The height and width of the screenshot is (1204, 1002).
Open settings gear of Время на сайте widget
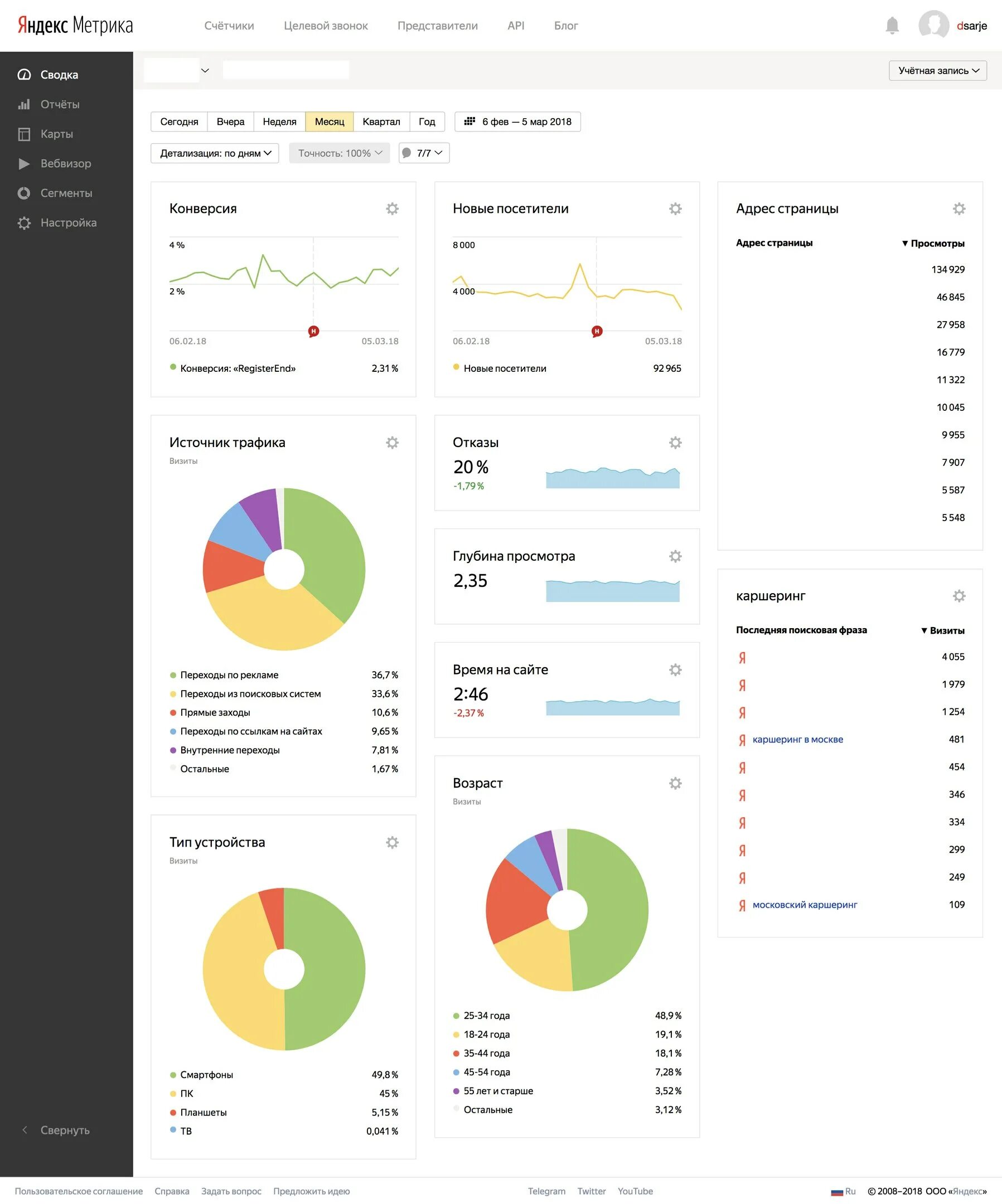pyautogui.click(x=676, y=669)
